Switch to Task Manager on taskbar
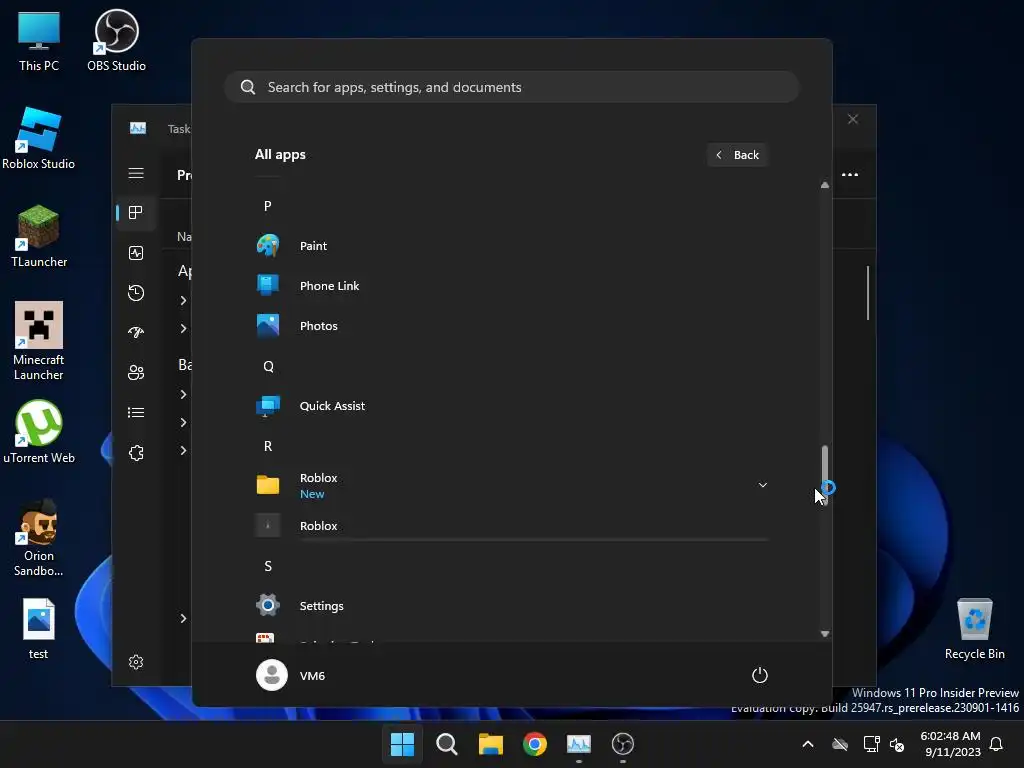This screenshot has width=1024, height=768. click(579, 744)
